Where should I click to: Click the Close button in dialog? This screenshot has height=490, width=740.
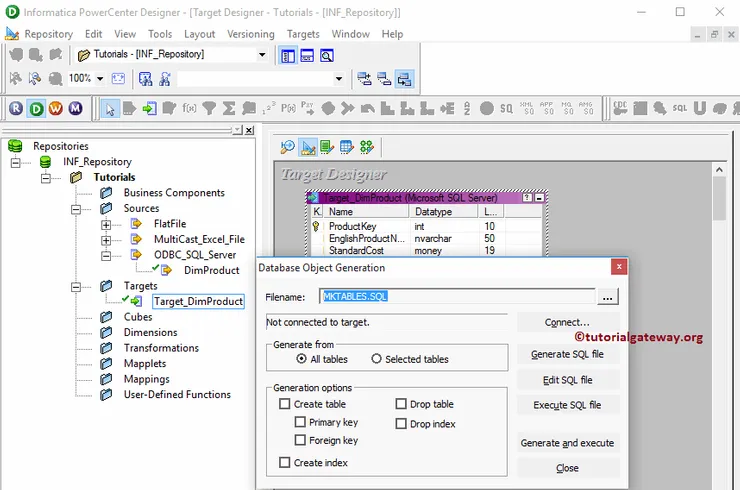567,468
